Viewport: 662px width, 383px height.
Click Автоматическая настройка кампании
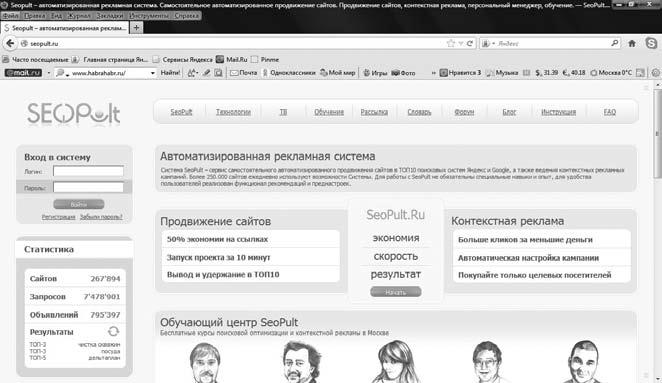528,258
